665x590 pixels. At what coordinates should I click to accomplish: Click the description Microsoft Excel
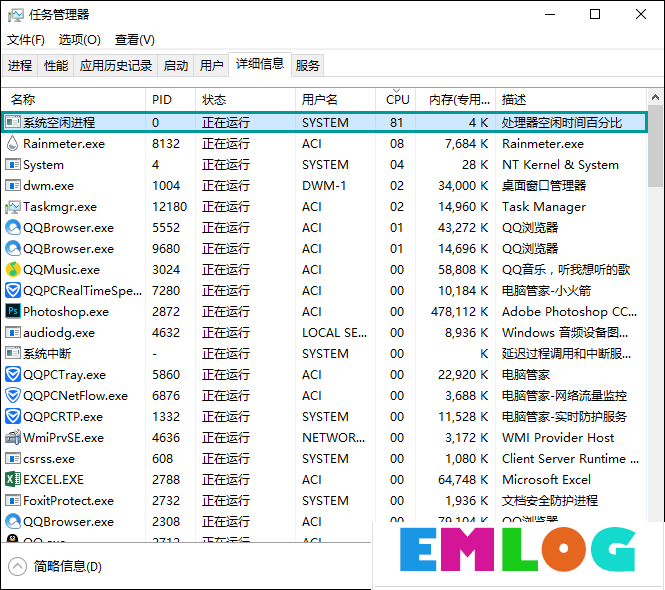[x=546, y=479]
